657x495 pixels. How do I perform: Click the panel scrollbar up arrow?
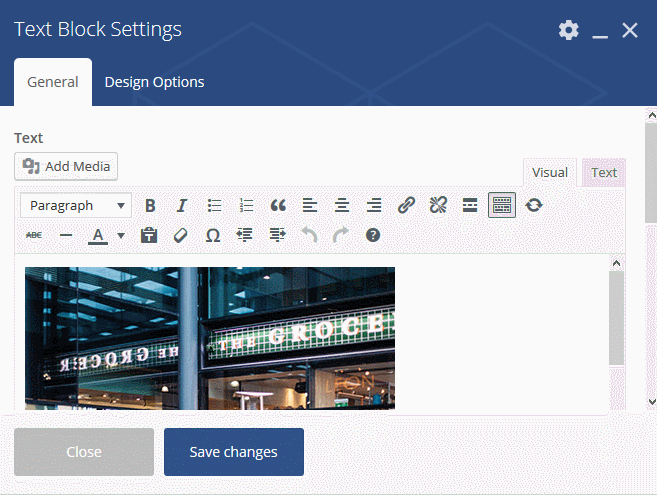(652, 115)
